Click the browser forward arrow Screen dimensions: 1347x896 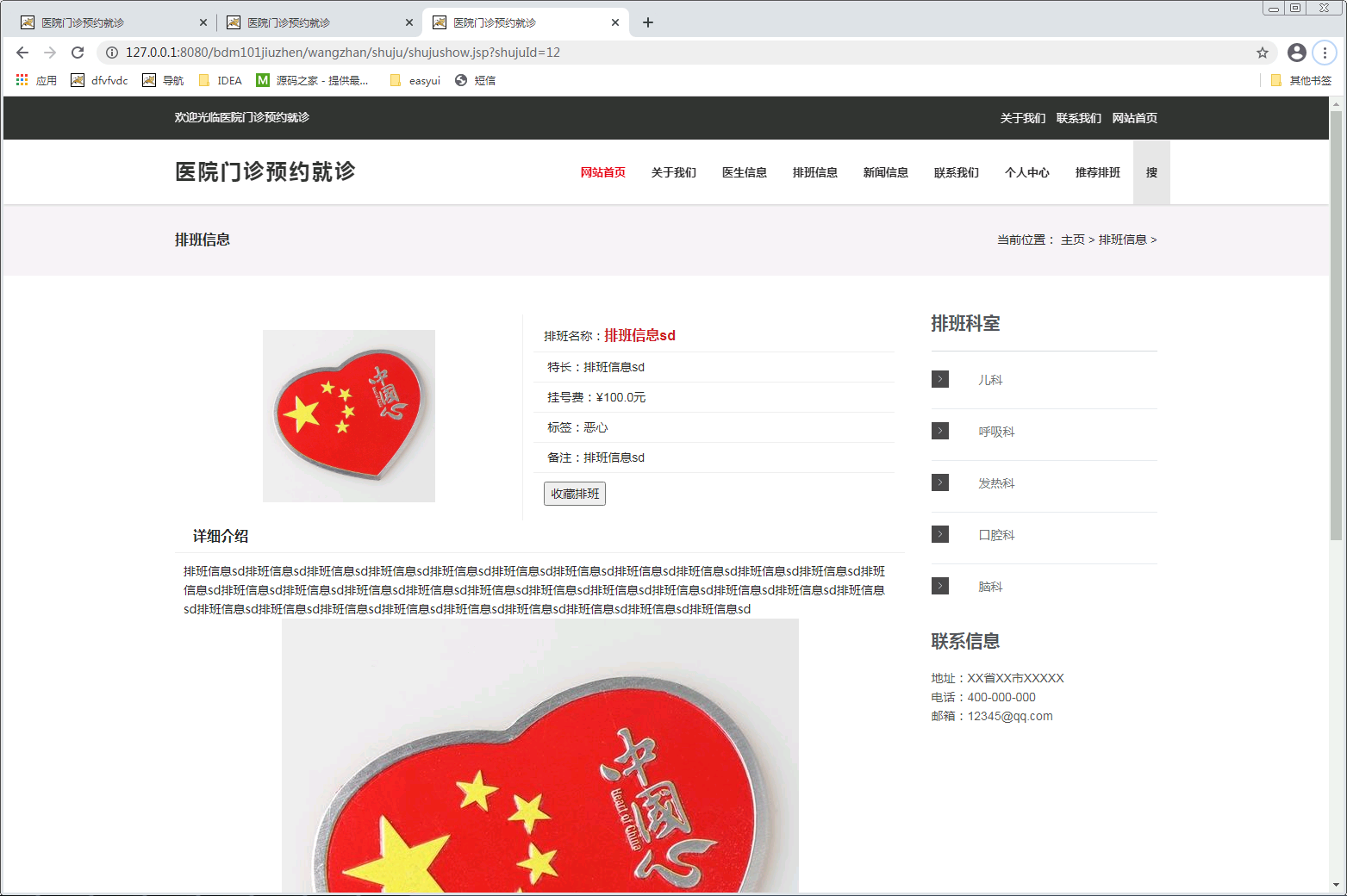50,53
